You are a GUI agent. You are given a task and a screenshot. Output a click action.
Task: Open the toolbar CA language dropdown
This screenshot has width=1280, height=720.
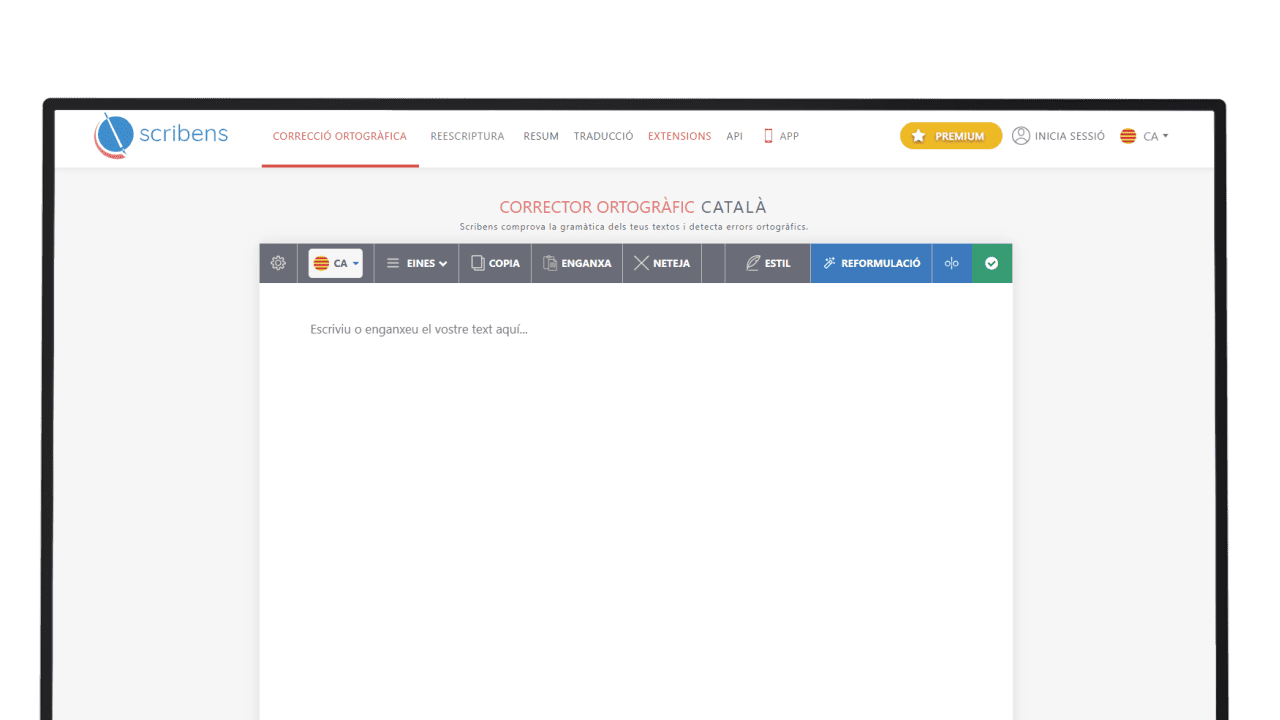(x=335, y=263)
